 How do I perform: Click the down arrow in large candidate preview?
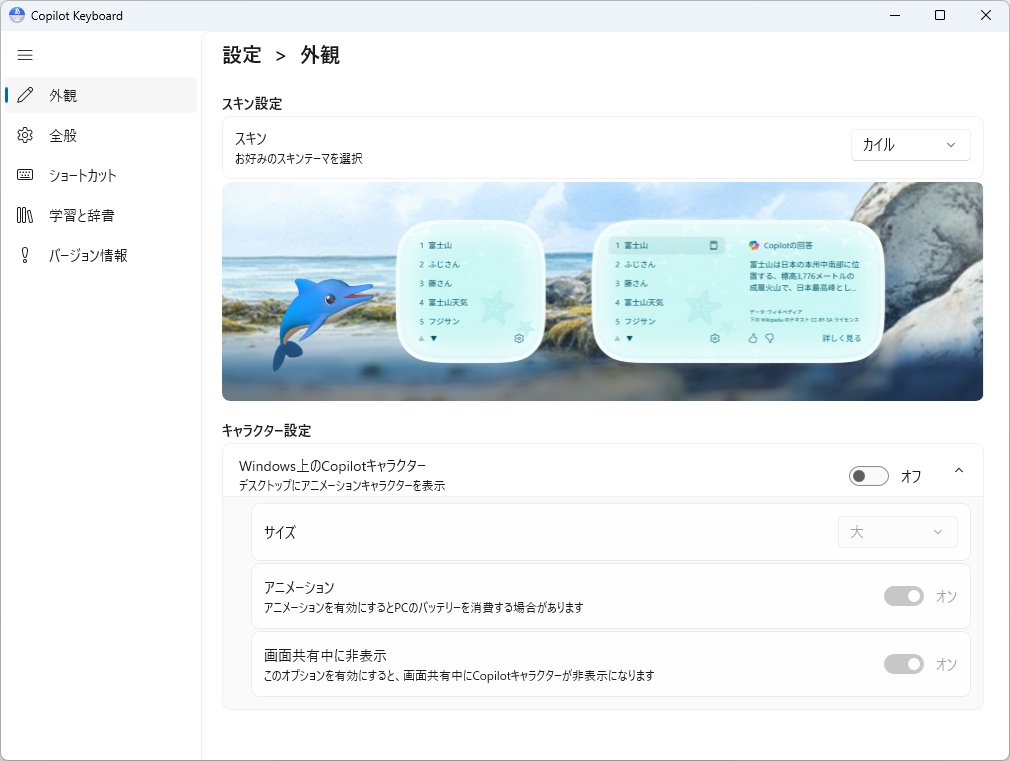tap(629, 338)
